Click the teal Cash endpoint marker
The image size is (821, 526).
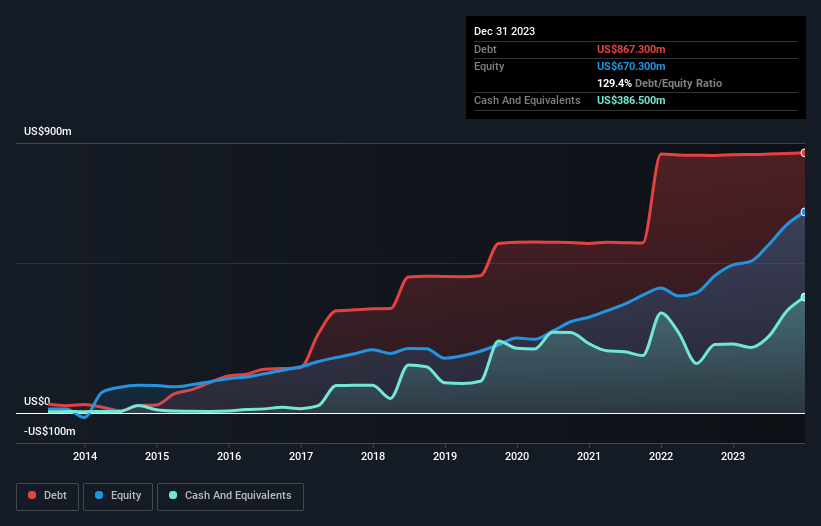coord(804,297)
